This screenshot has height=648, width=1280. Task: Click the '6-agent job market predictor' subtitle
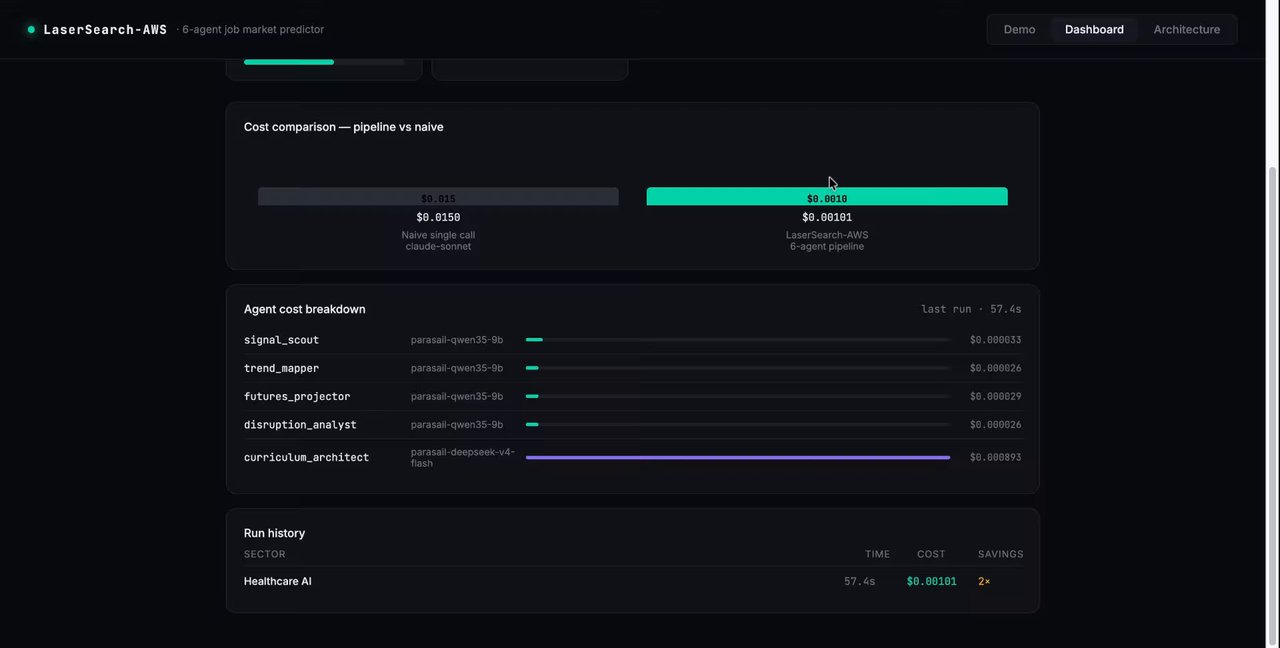[x=252, y=30]
